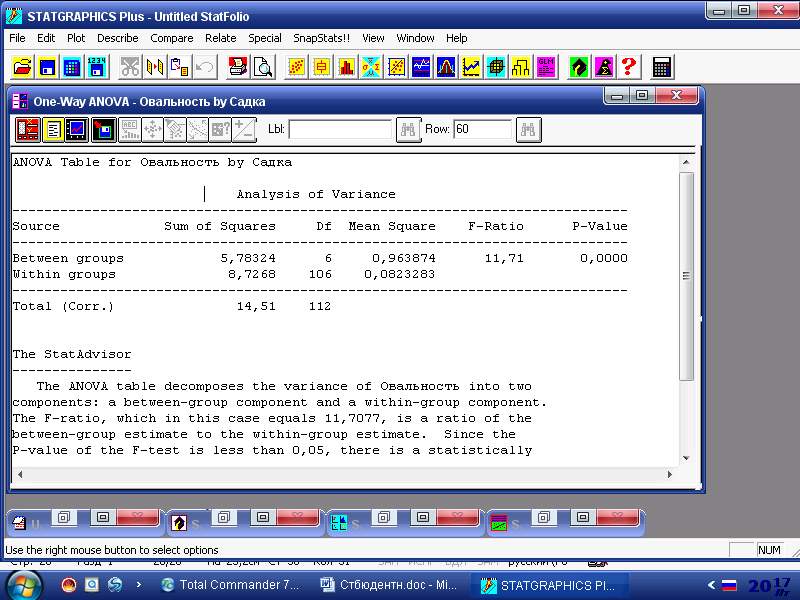
Task: Open the sigma summary statistics icon
Action: 371,67
